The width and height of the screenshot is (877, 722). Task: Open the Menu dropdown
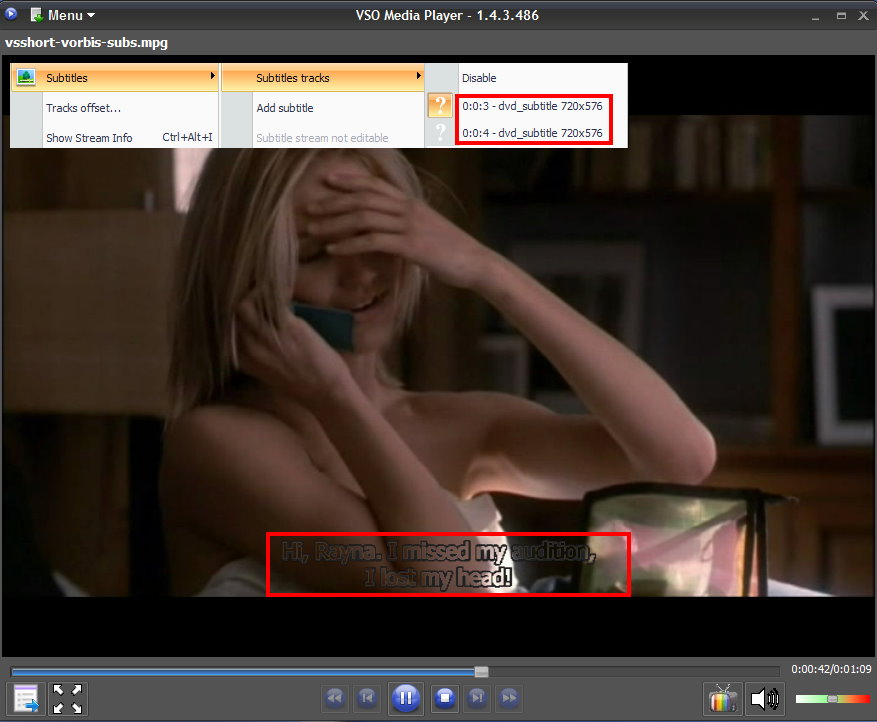(x=63, y=15)
